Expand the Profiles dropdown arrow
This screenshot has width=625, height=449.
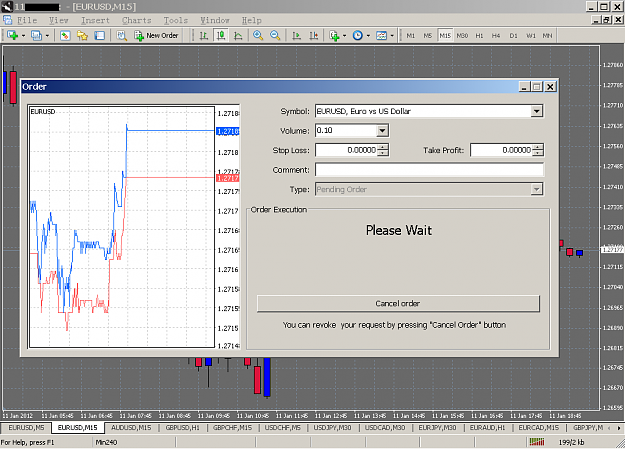(x=47, y=36)
